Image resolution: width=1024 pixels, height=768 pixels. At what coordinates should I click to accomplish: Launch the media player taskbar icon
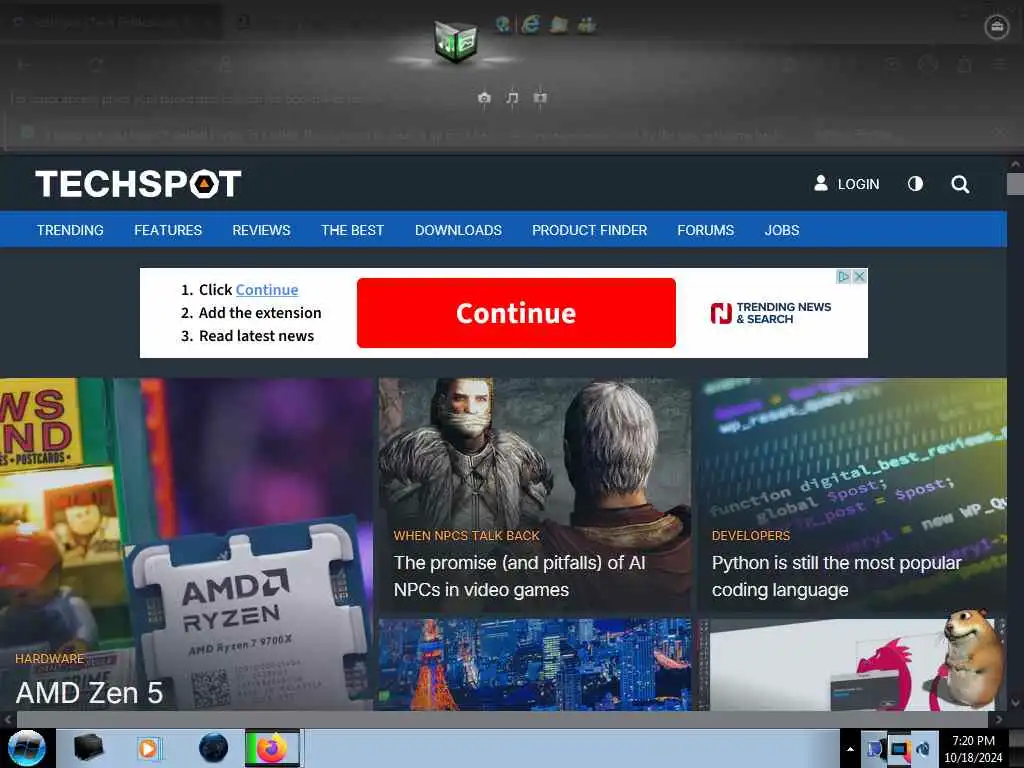point(148,748)
